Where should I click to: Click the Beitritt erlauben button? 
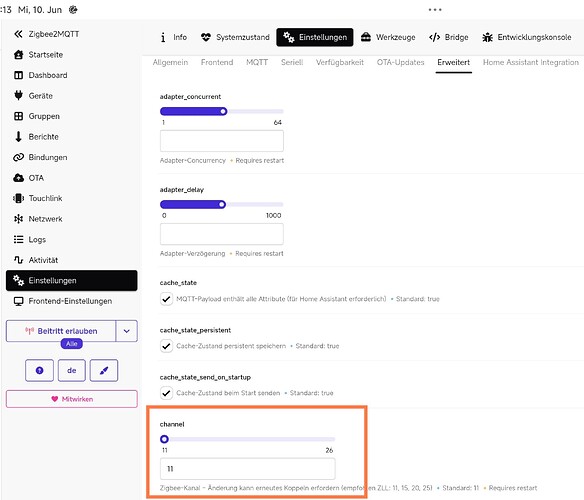61,331
